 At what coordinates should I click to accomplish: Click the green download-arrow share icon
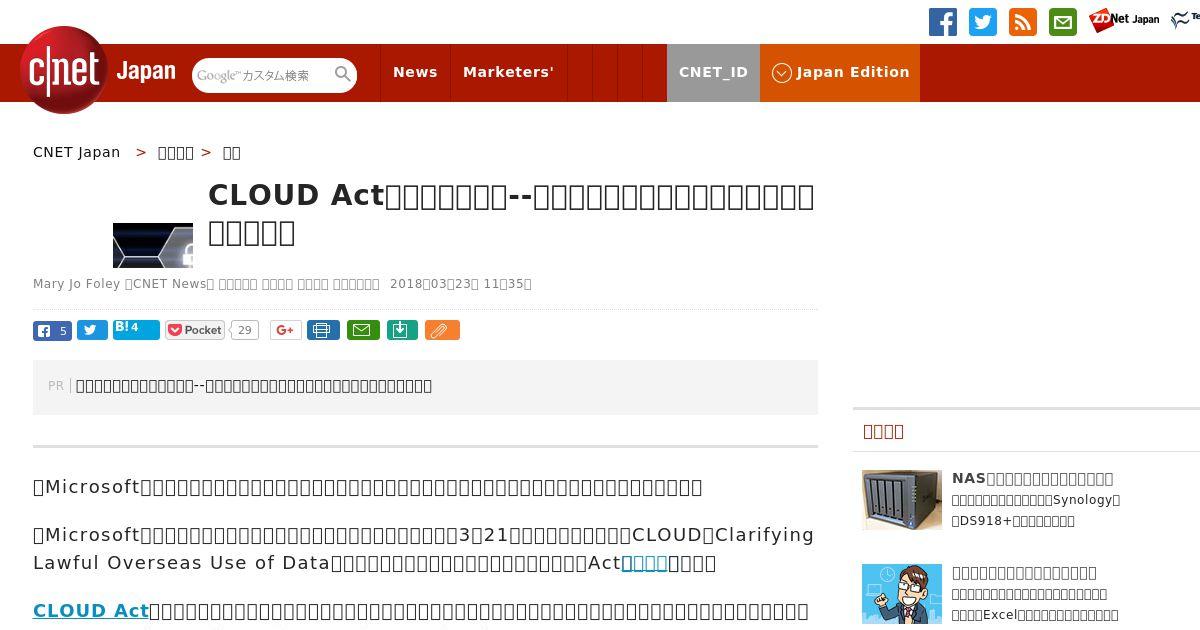coord(402,330)
